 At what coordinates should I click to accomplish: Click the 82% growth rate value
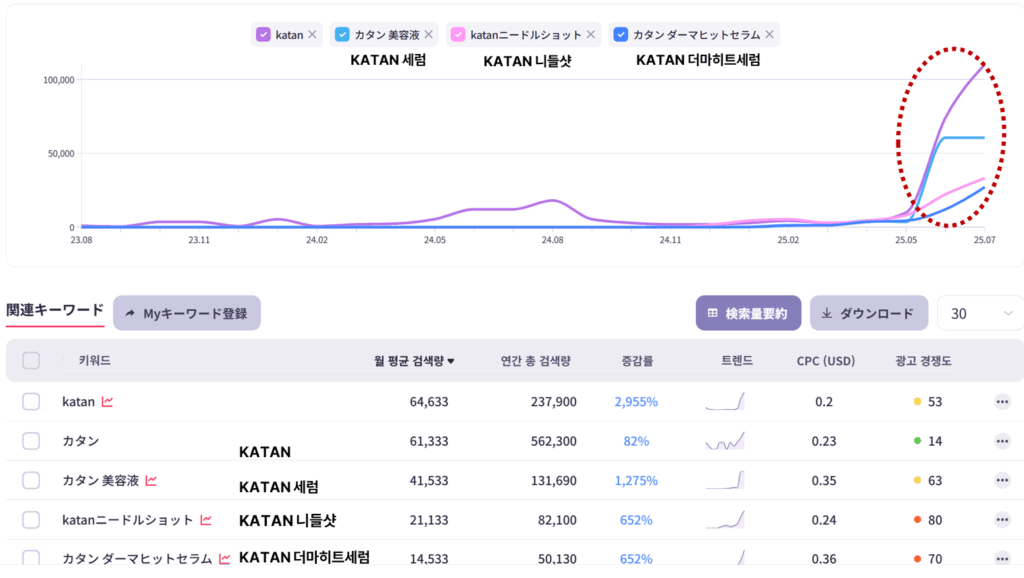click(636, 441)
